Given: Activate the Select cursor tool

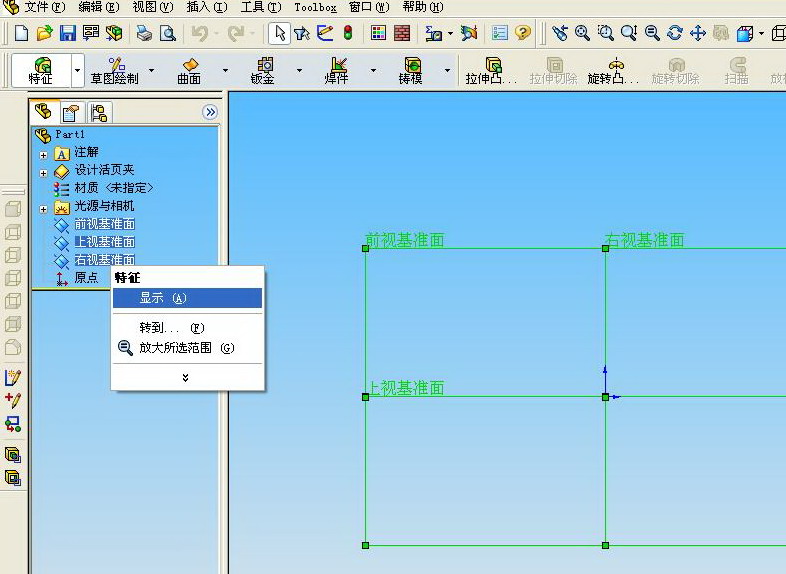Looking at the screenshot, I should pyautogui.click(x=279, y=34).
